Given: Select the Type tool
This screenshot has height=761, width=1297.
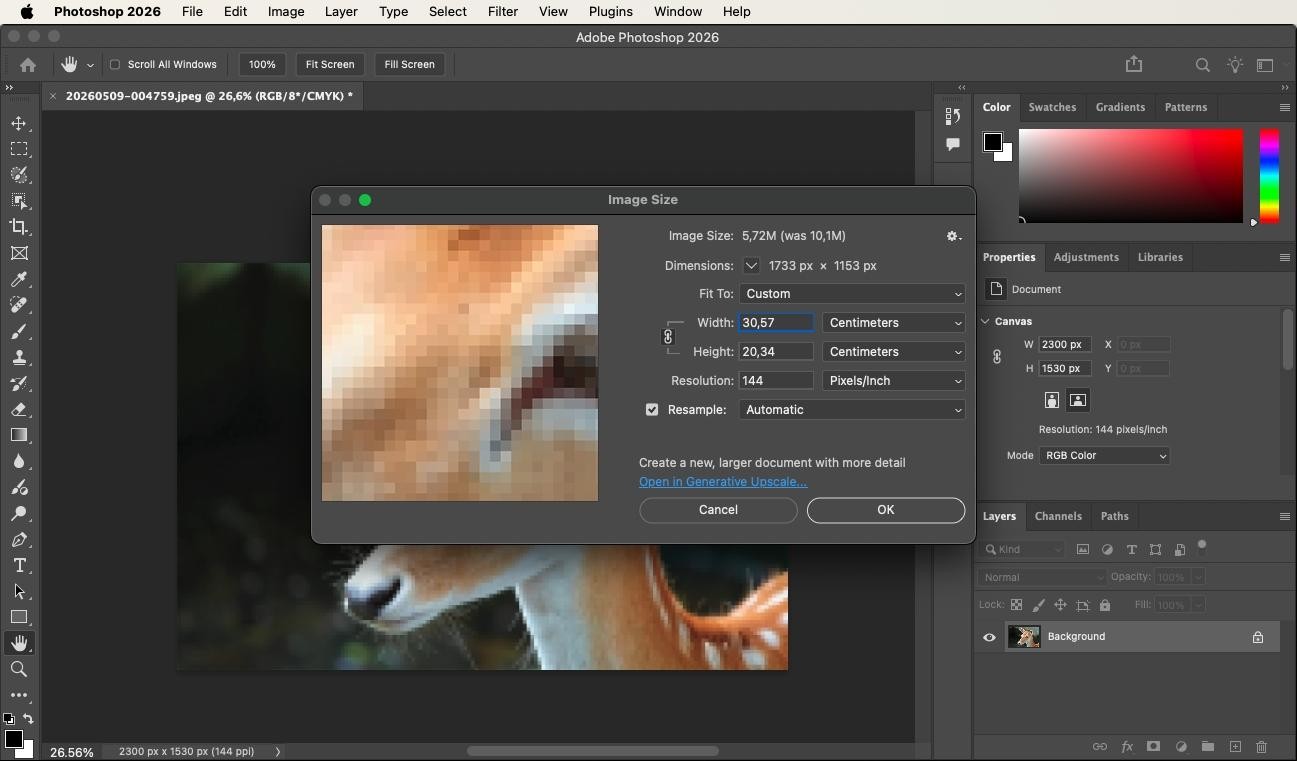Looking at the screenshot, I should 19,565.
